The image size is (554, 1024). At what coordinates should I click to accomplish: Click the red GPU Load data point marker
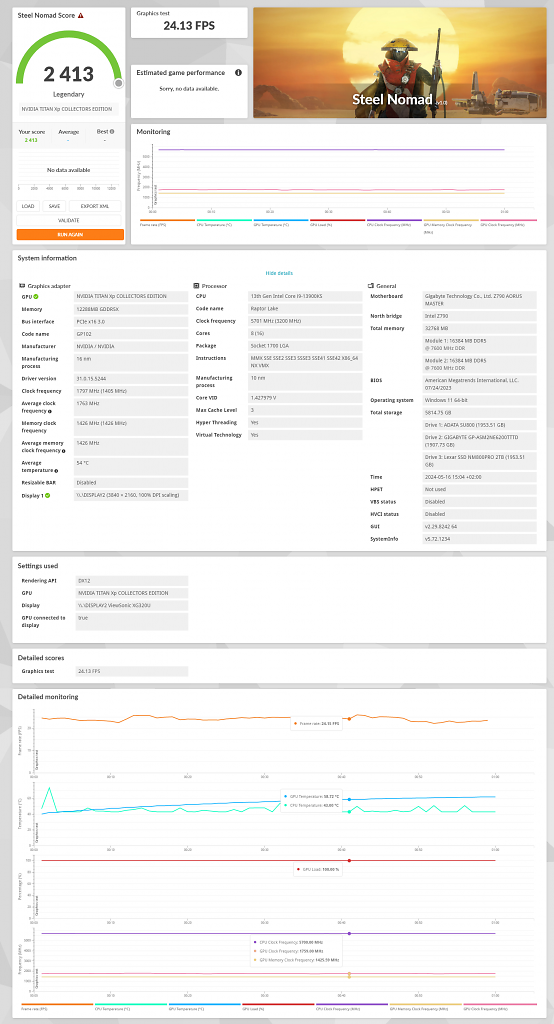pos(350,861)
